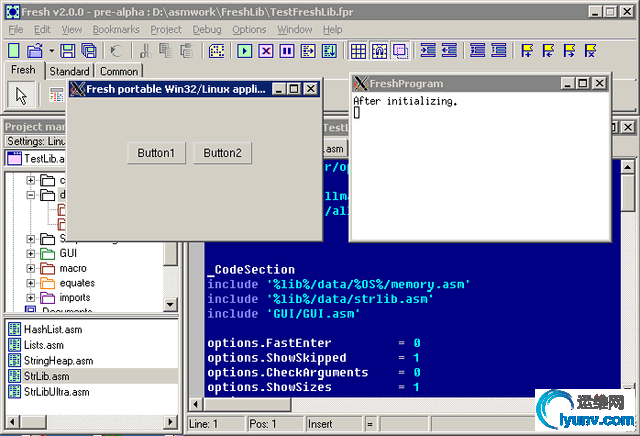
Task: Uncomment lines with the second blue-lines icon
Action: [499, 51]
